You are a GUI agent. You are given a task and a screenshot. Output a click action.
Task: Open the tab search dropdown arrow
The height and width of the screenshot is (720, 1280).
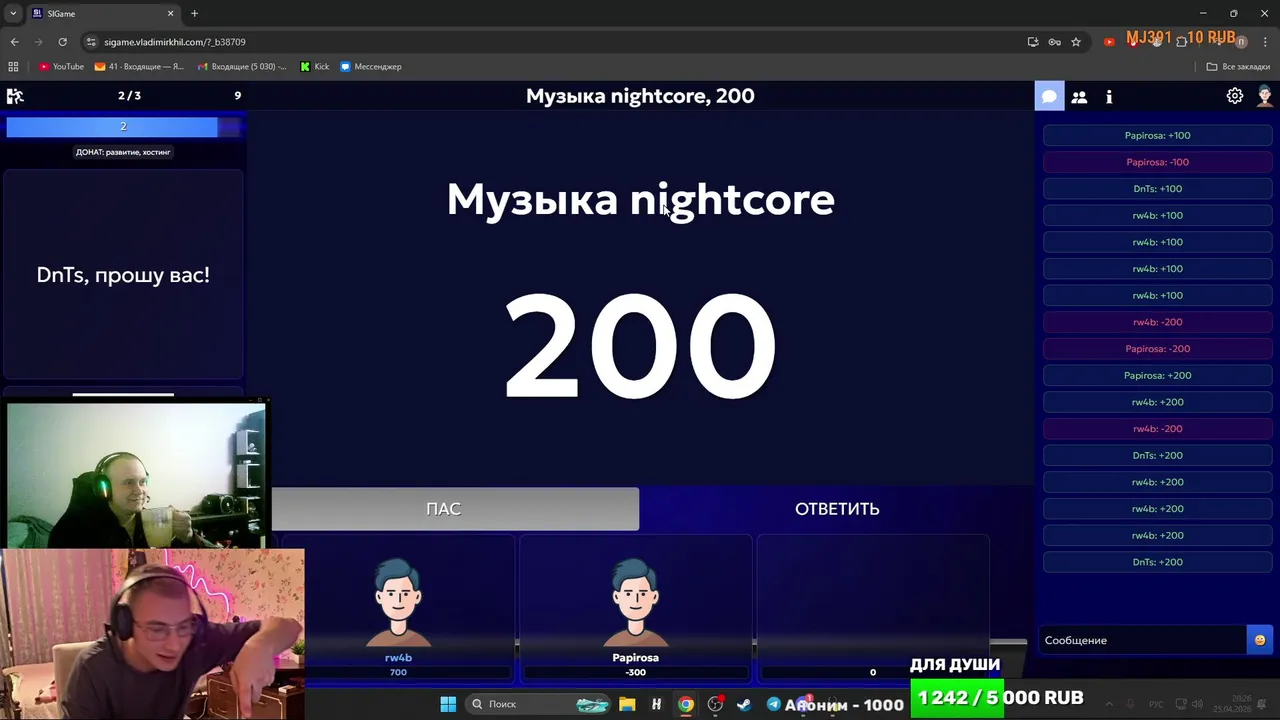(13, 13)
